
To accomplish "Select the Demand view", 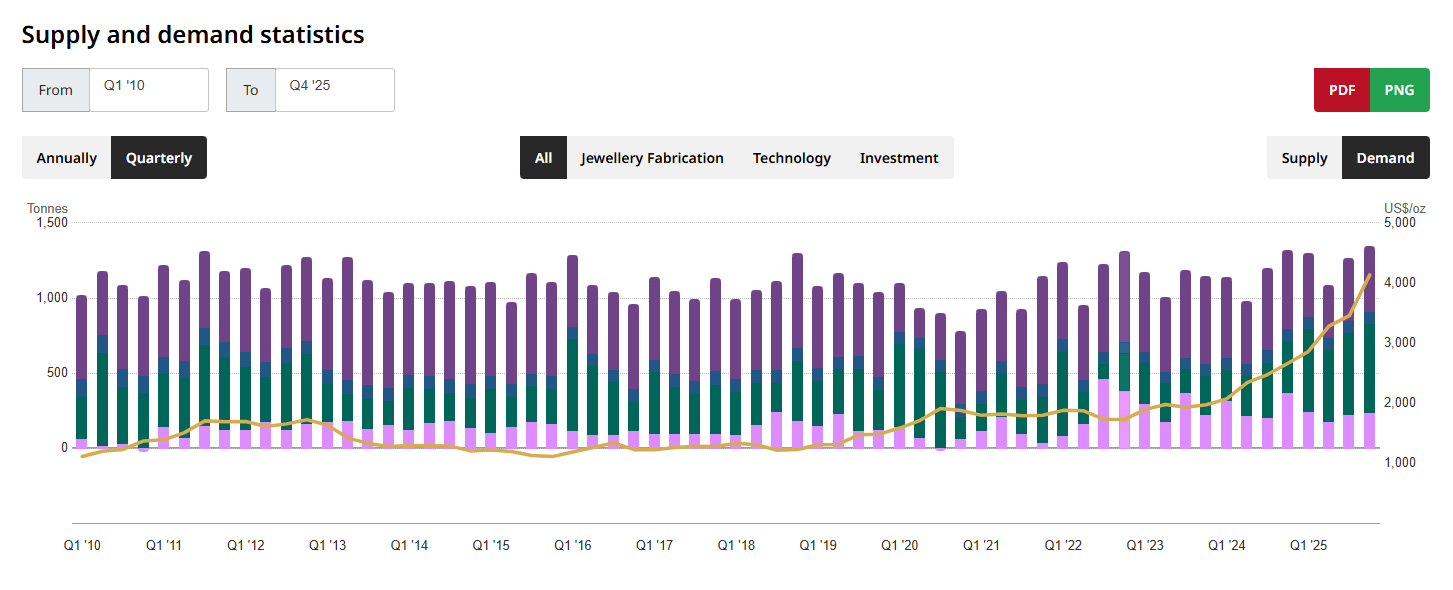I will (x=1385, y=158).
